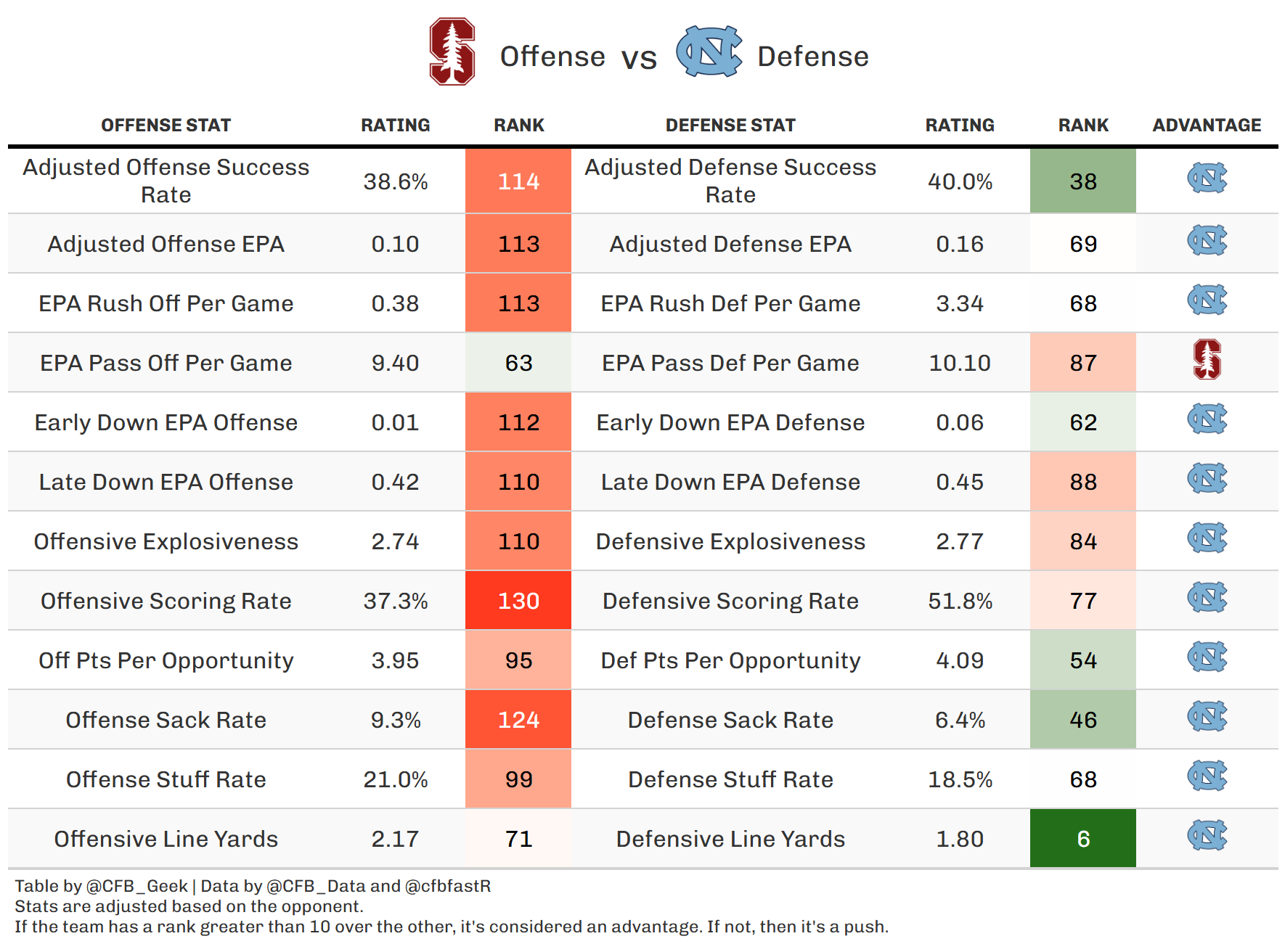The width and height of the screenshot is (1285, 952).
Task: Click the red rank 124 sack rate cell
Action: [518, 720]
